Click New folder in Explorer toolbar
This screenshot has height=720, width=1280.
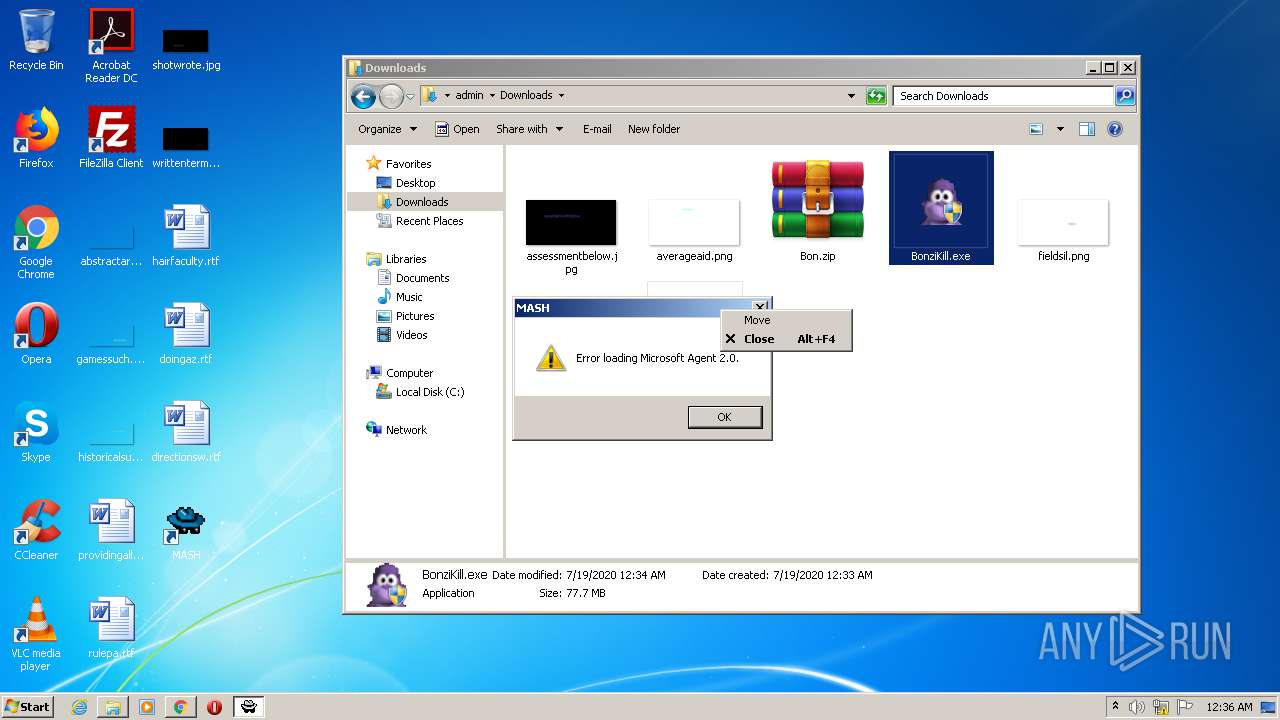pyautogui.click(x=654, y=129)
